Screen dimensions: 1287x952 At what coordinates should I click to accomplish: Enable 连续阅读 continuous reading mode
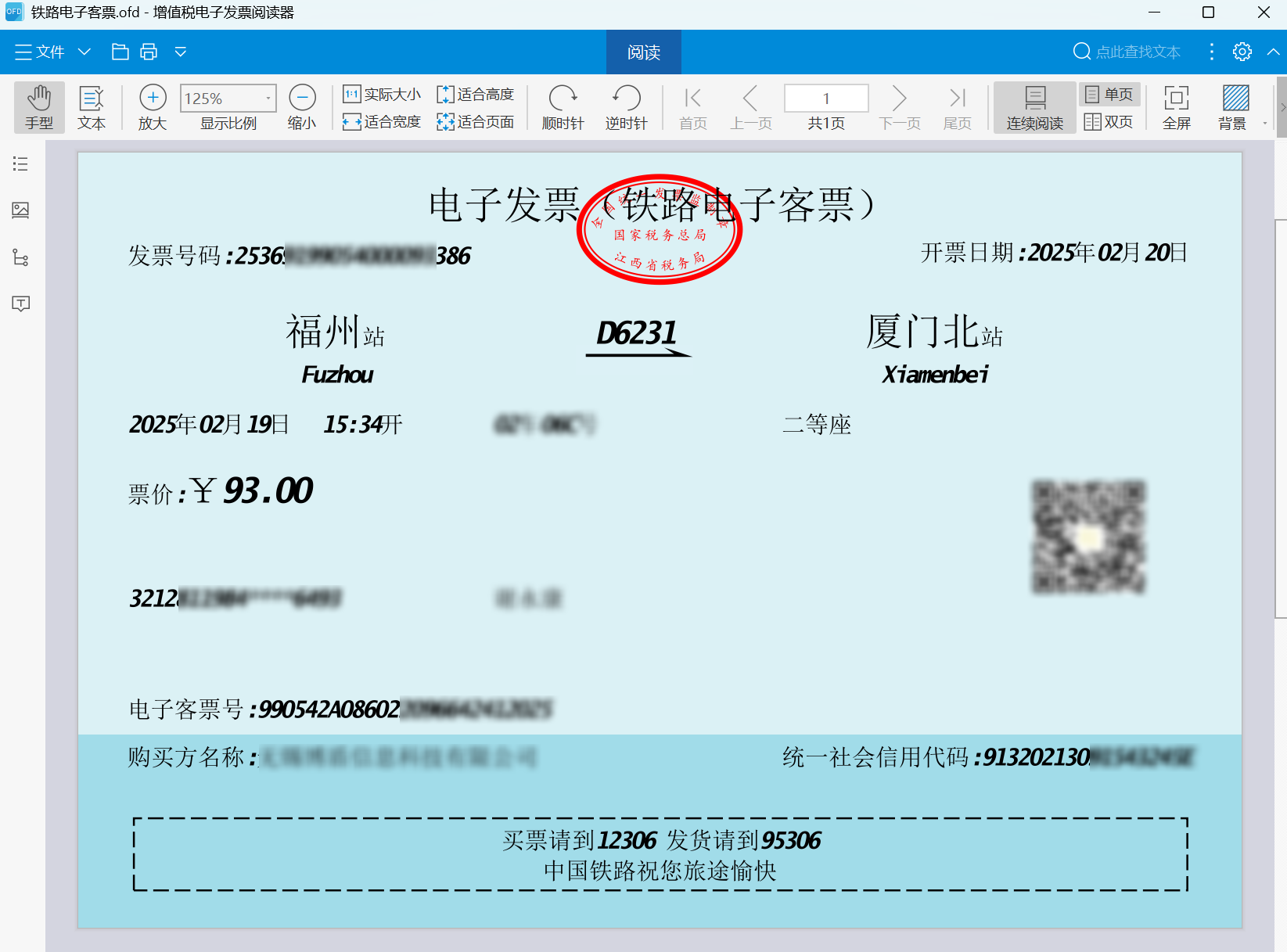[1034, 107]
